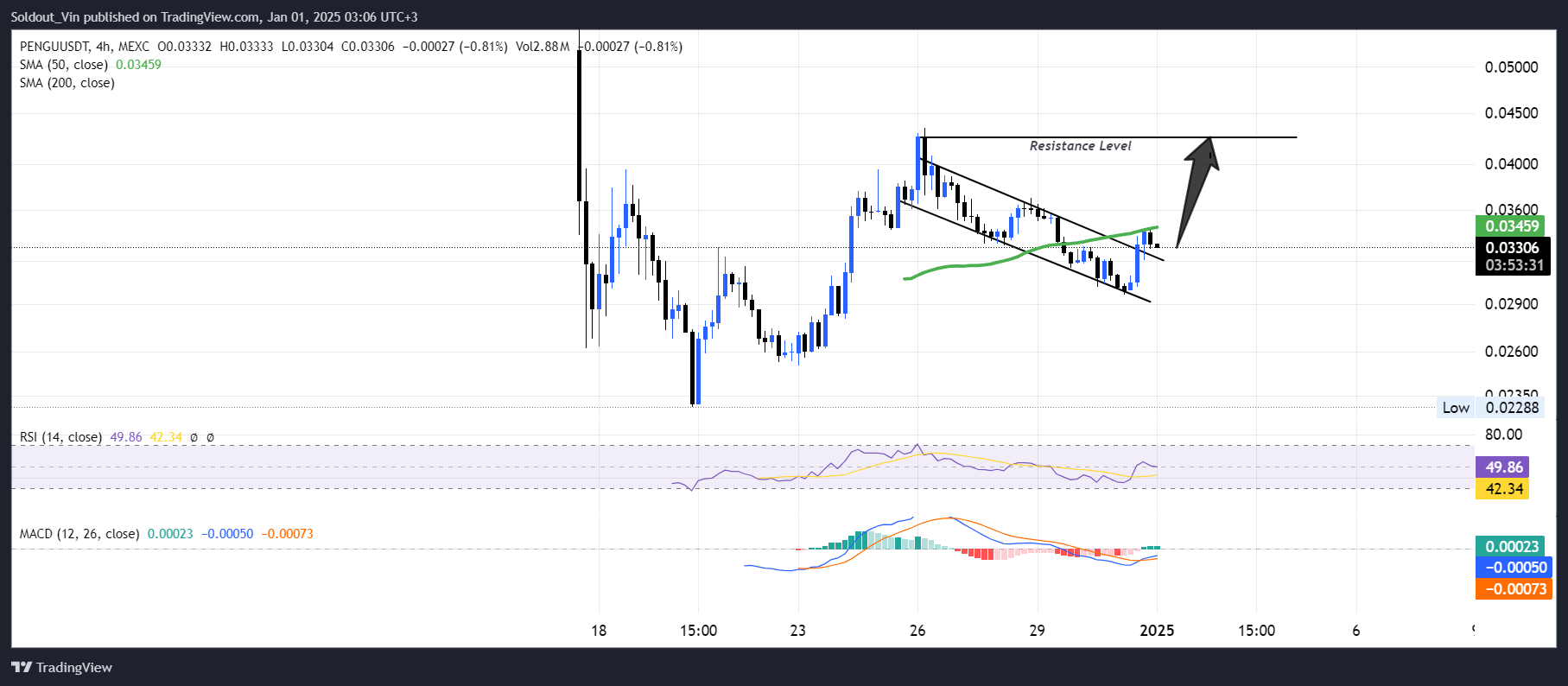Click the PENGUUSDT symbol title
The image size is (1568, 686).
pos(54,47)
